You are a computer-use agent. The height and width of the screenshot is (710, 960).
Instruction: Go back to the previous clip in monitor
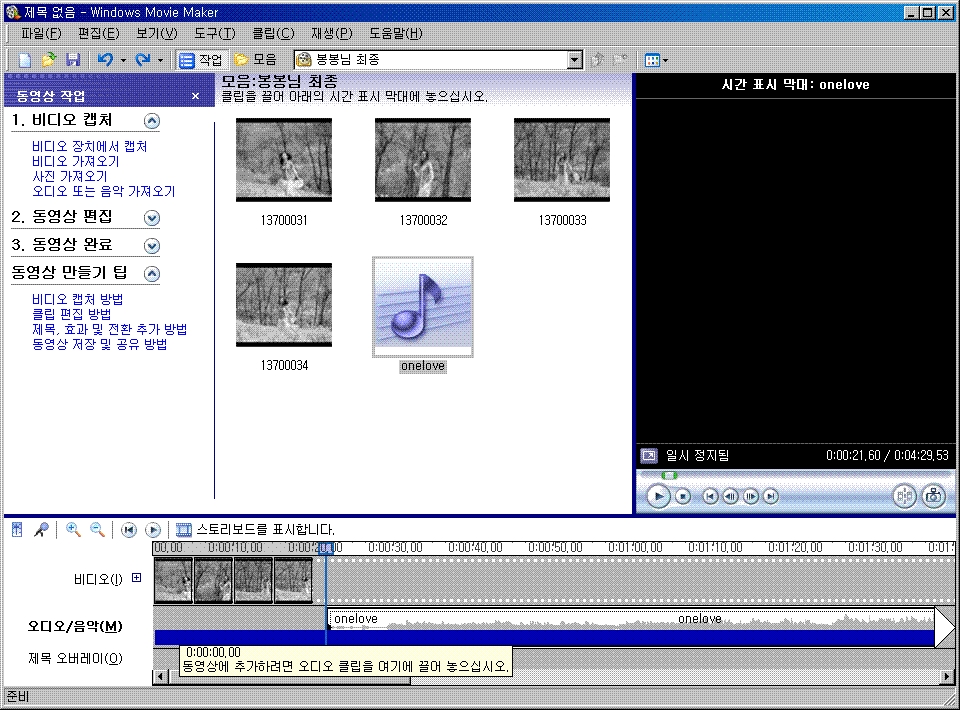[710, 496]
